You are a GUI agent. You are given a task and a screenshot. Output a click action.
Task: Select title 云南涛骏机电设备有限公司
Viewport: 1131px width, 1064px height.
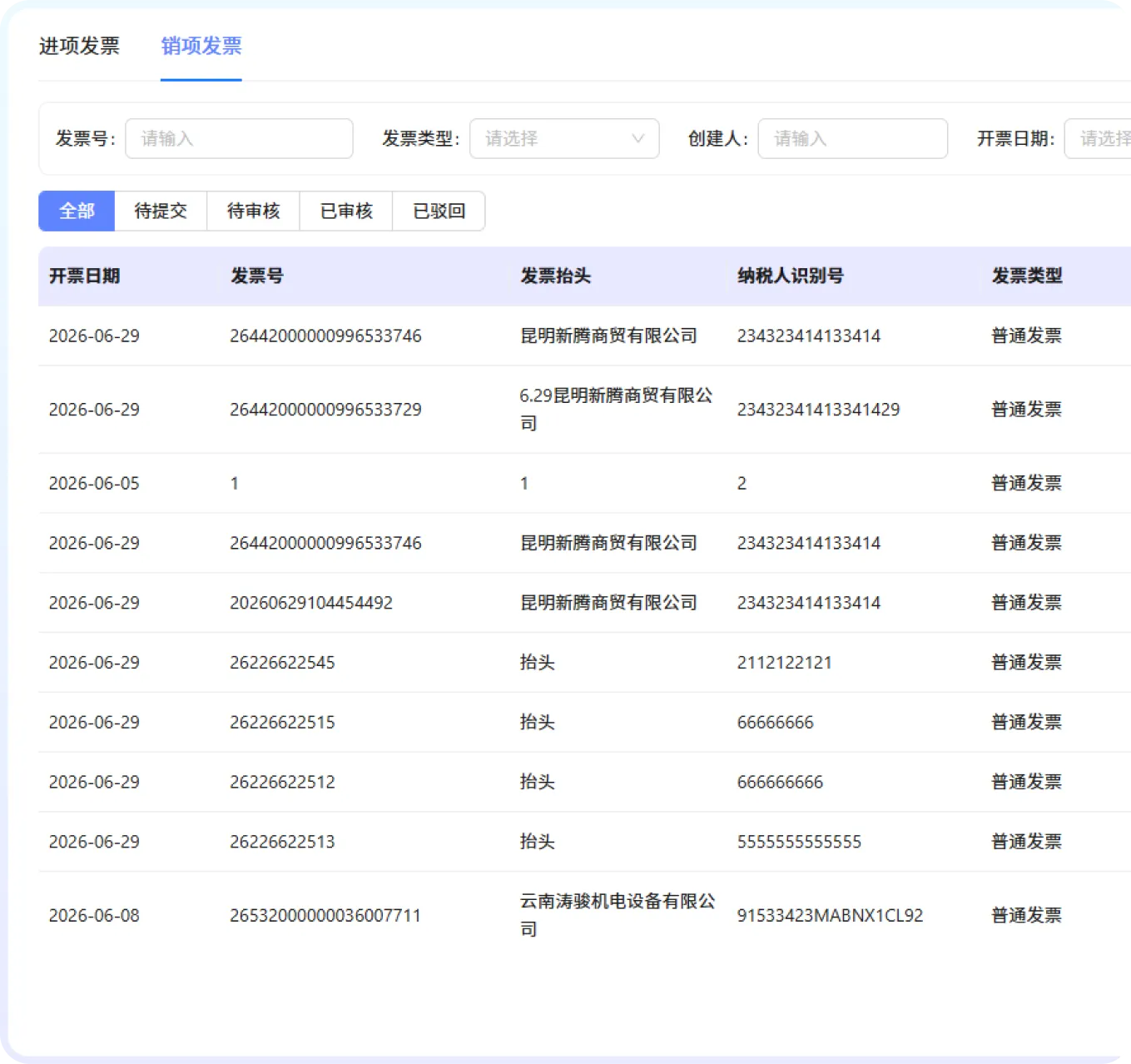pyautogui.click(x=618, y=915)
